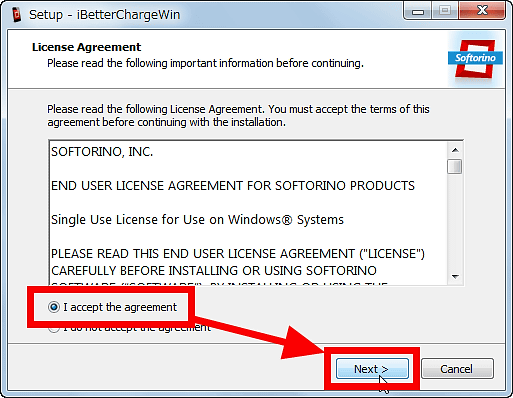
Task: Click 'PLEASE READ THIS END USER LICENSE AGREEMENT' line
Action: [x=238, y=254]
